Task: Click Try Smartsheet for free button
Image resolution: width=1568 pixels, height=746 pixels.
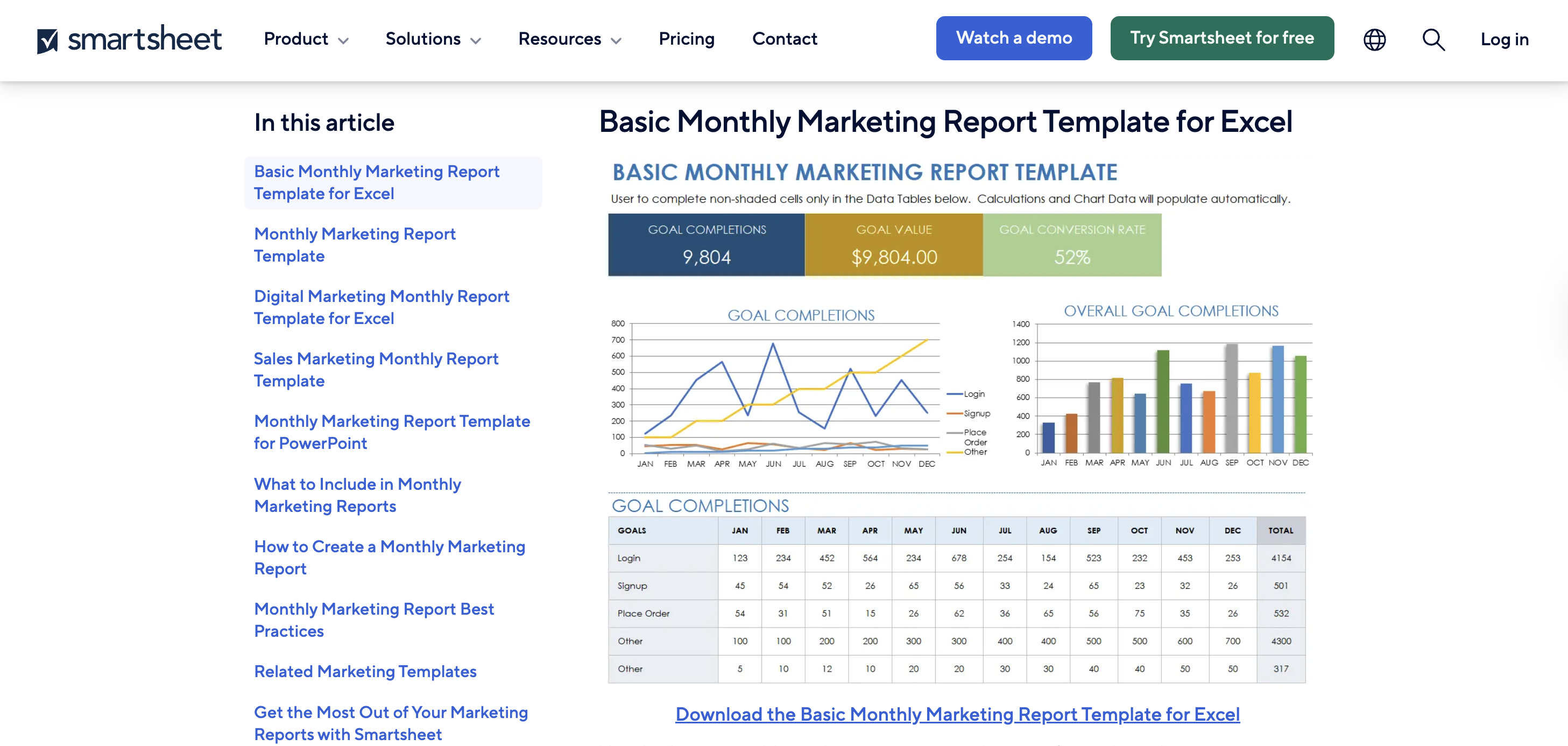Action: (1221, 38)
